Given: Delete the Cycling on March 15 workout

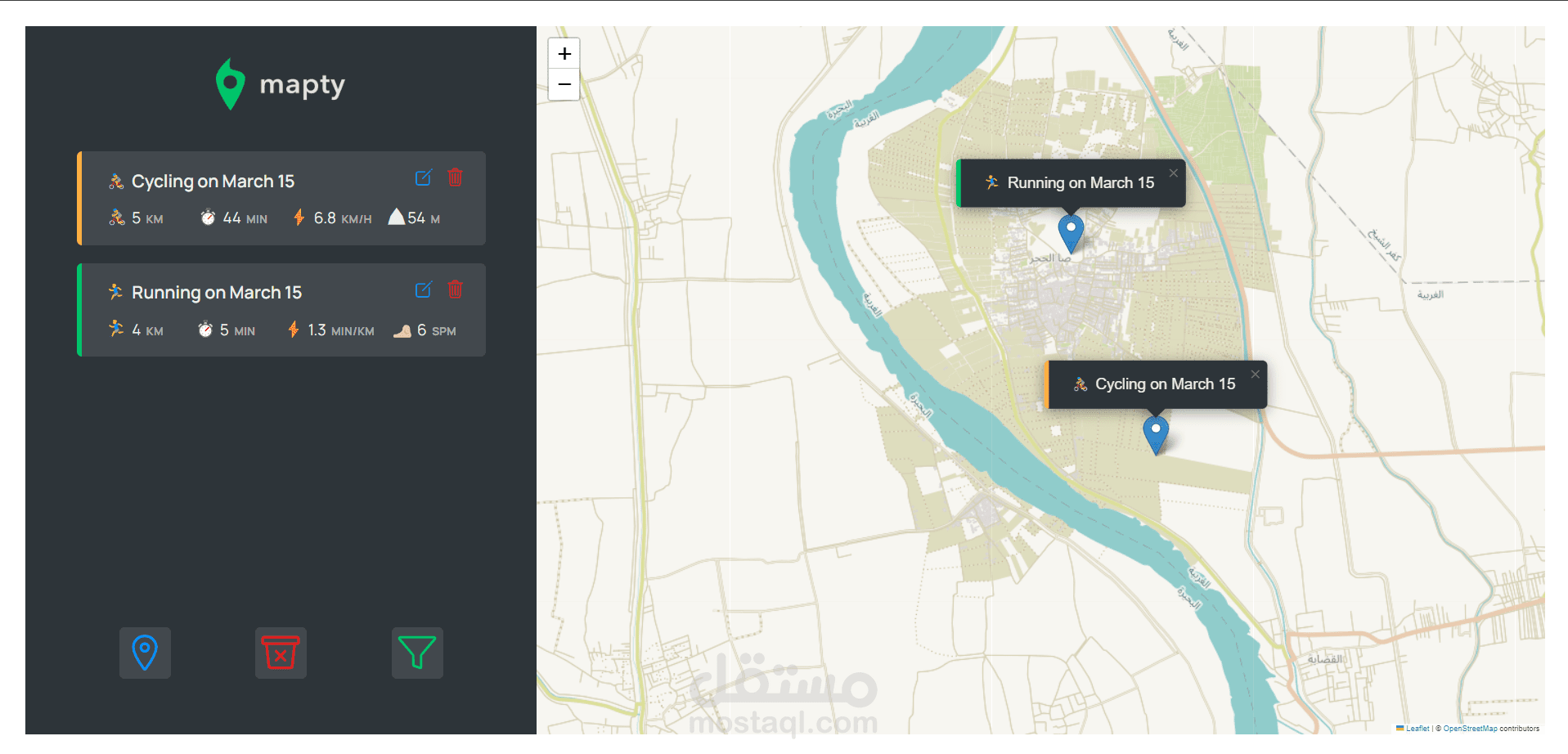Looking at the screenshot, I should (456, 177).
